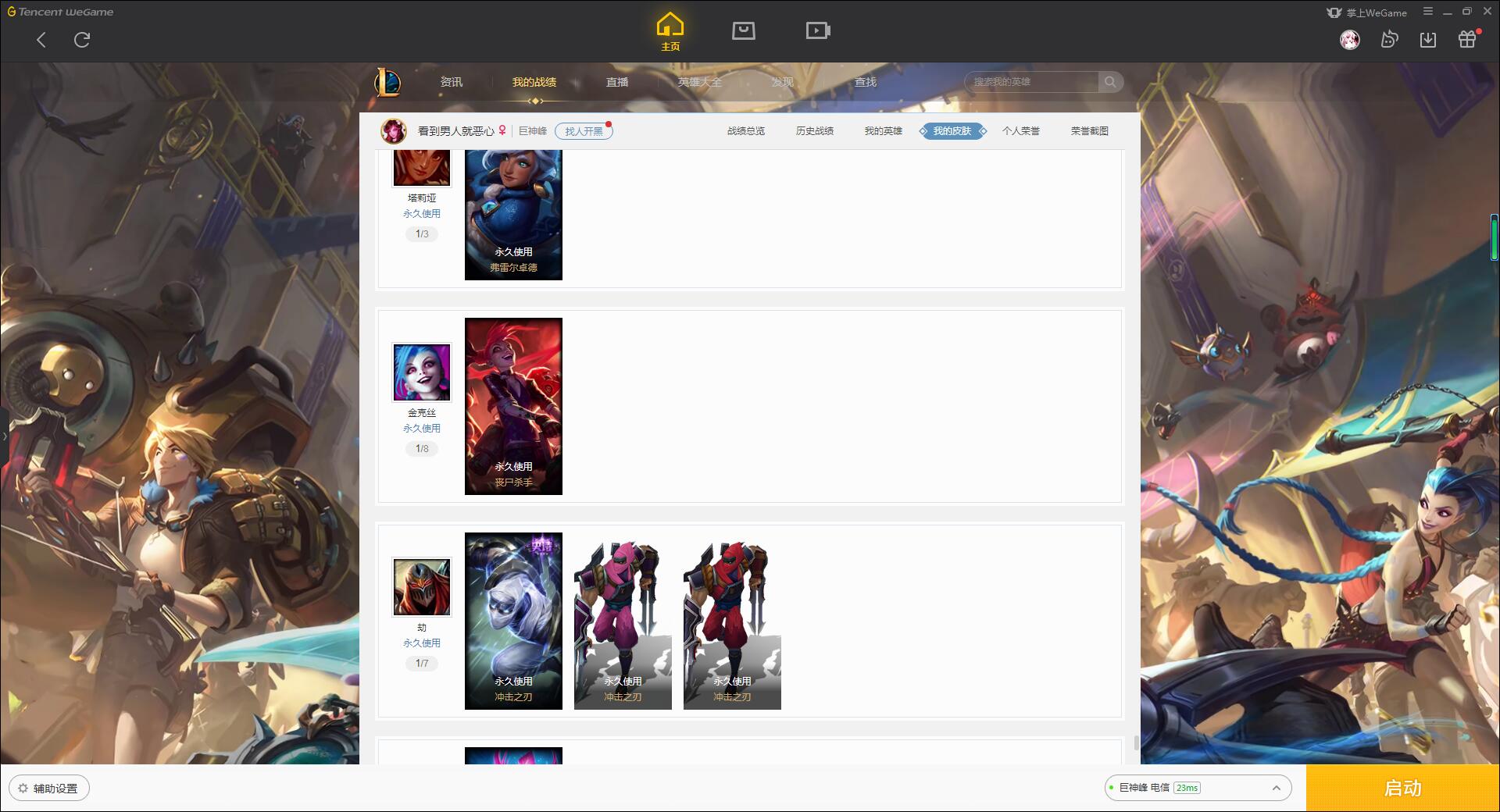
Task: Click the Tencent WeGame logo
Action: coord(60,12)
